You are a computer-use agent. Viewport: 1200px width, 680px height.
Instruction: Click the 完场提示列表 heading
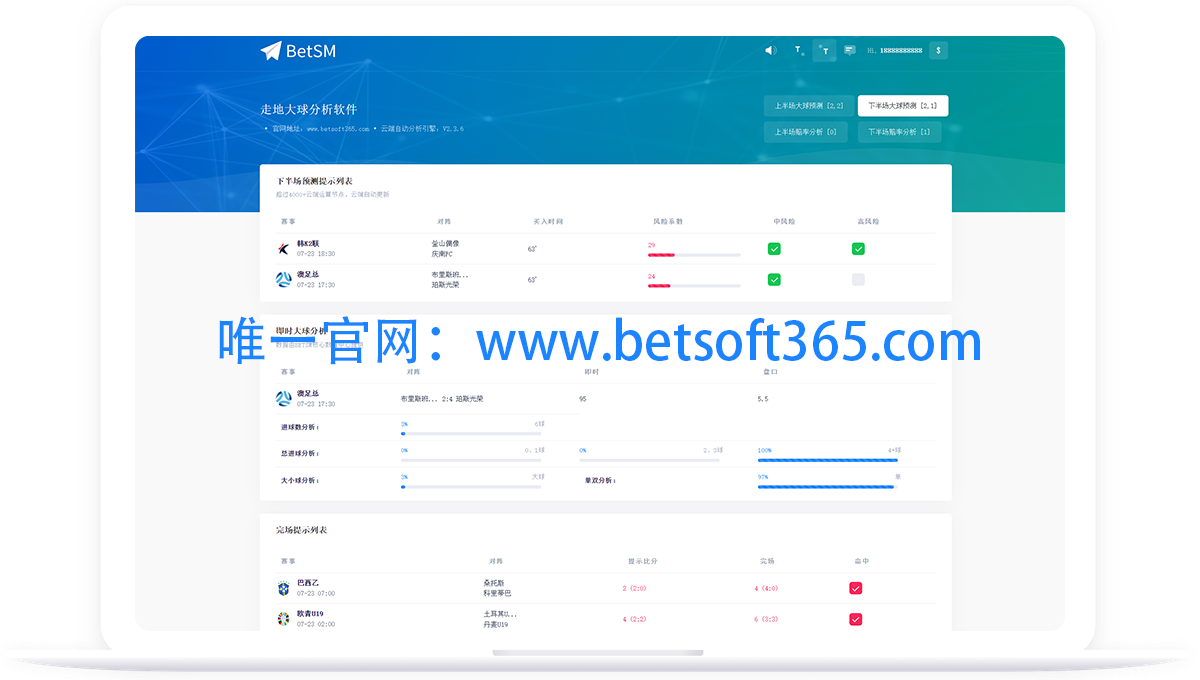coord(301,530)
